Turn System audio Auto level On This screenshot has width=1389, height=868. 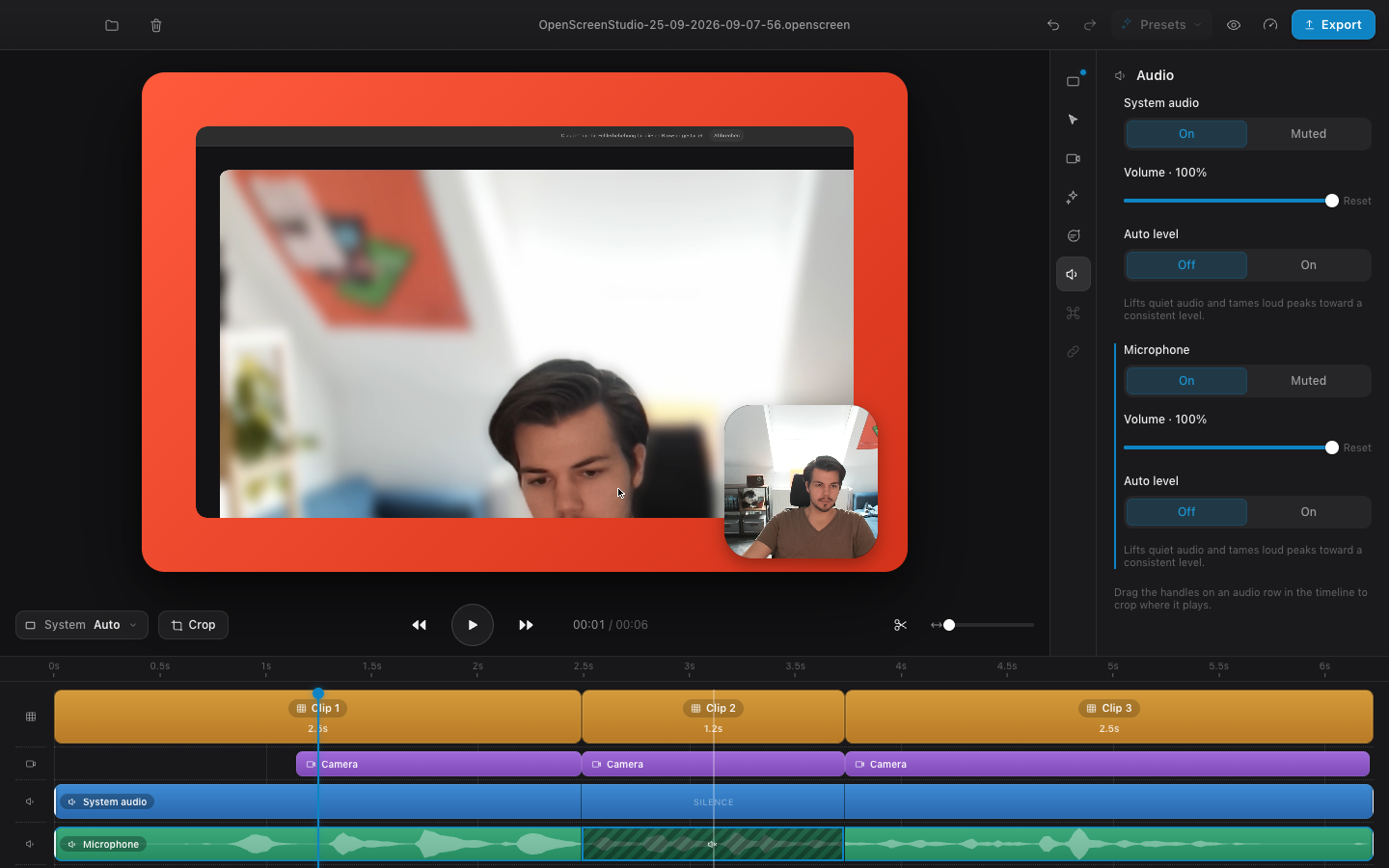[x=1308, y=265]
